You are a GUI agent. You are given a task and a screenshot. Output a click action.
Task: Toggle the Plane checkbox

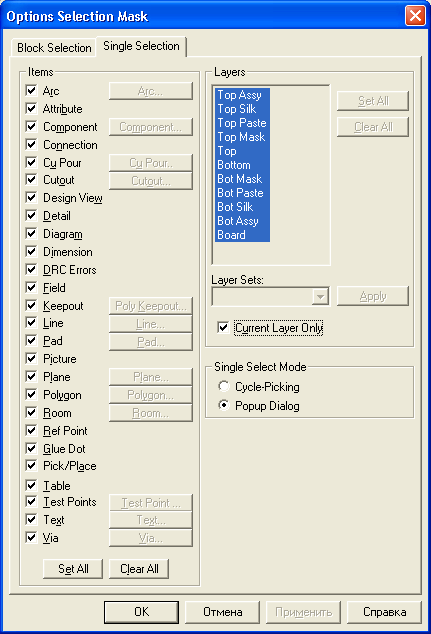(x=31, y=376)
